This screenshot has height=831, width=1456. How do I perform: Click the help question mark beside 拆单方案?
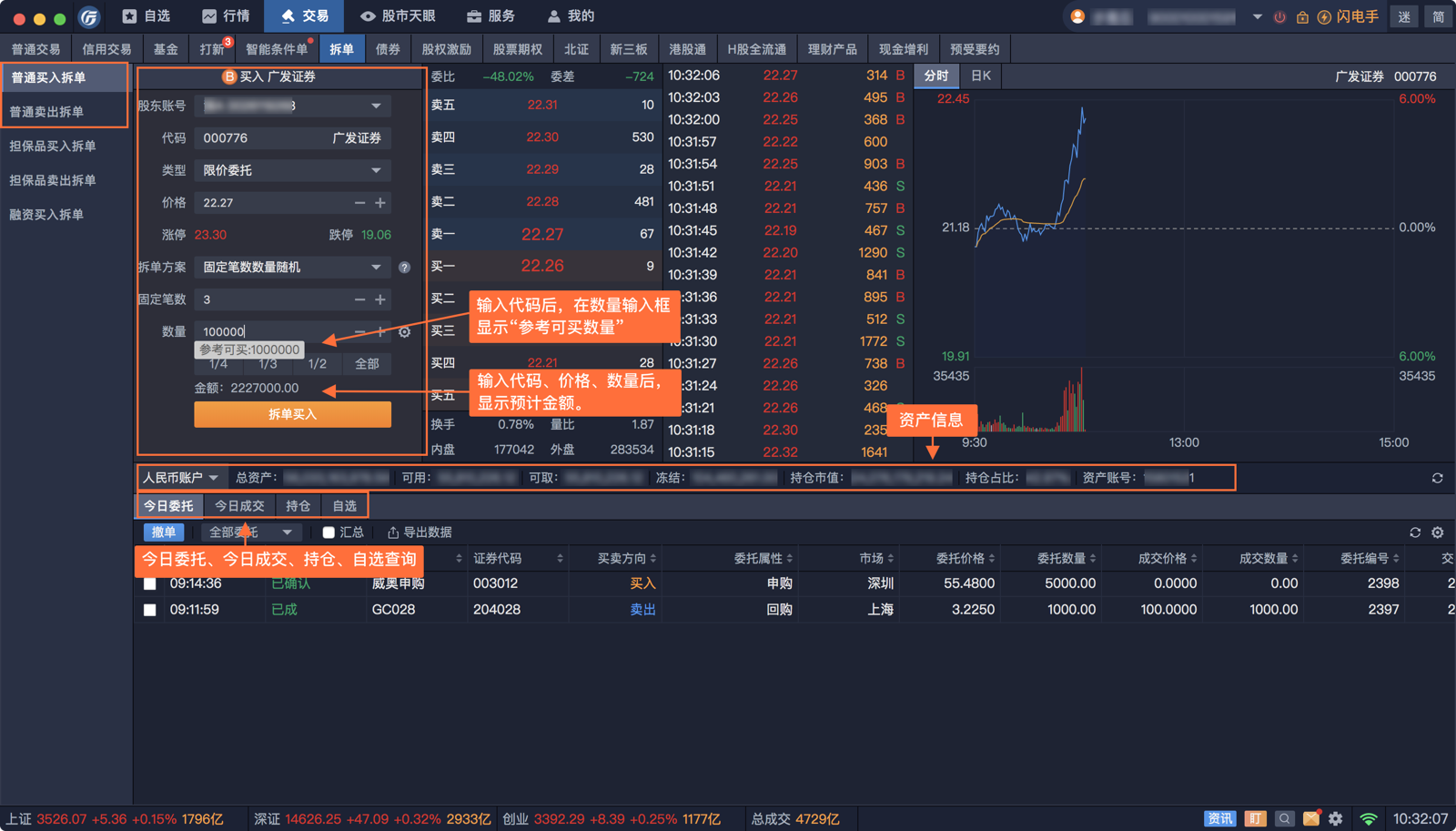click(404, 268)
